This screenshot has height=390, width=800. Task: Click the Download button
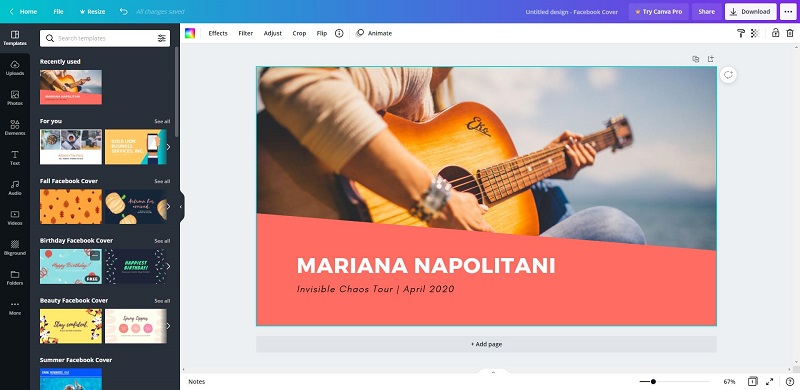point(751,12)
